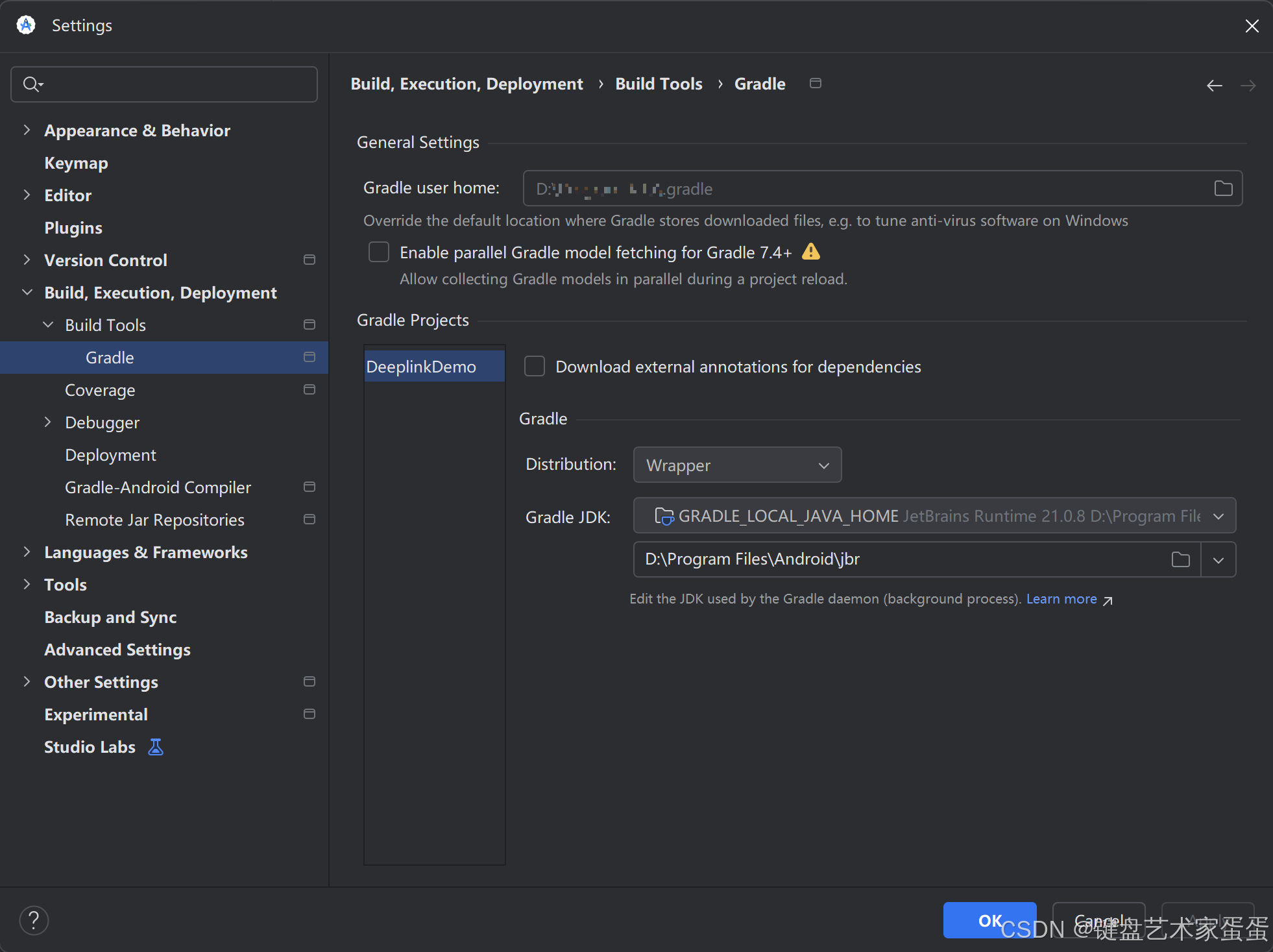Click the project marker icon on Coverage row
Viewport: 1273px width, 952px height.
pyautogui.click(x=309, y=389)
